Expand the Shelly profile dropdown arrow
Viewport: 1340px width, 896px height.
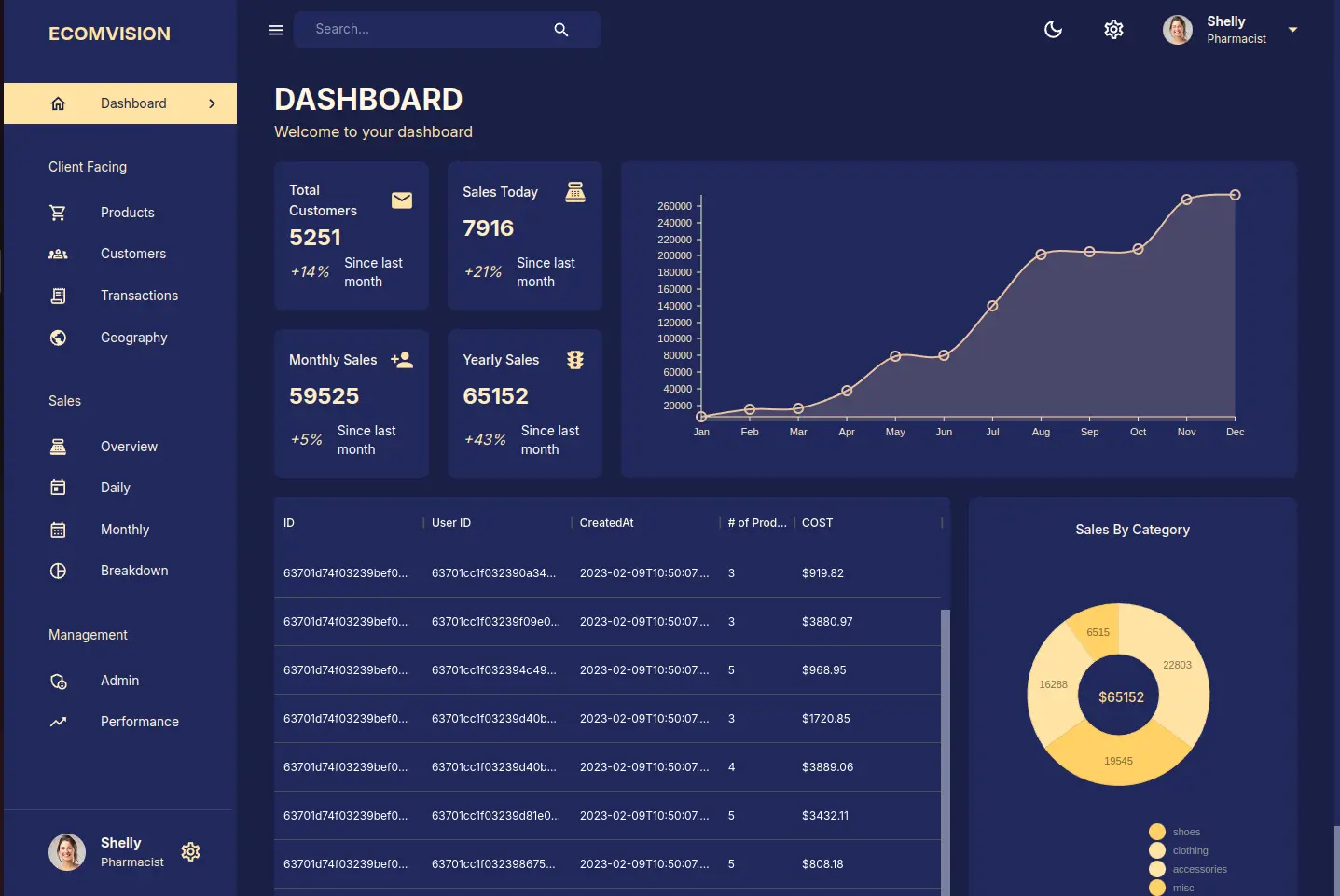pos(1292,30)
